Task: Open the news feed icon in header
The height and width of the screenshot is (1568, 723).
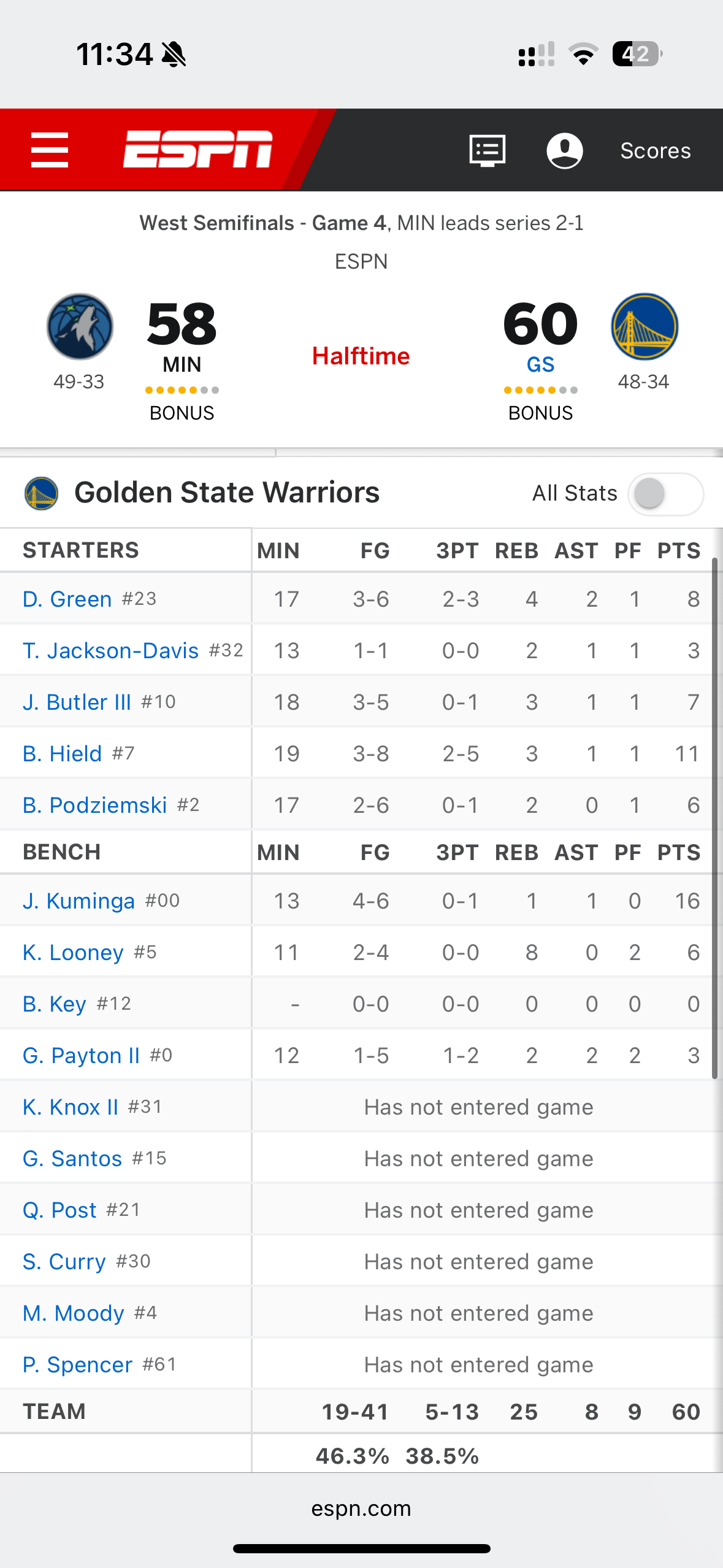Action: click(x=488, y=150)
